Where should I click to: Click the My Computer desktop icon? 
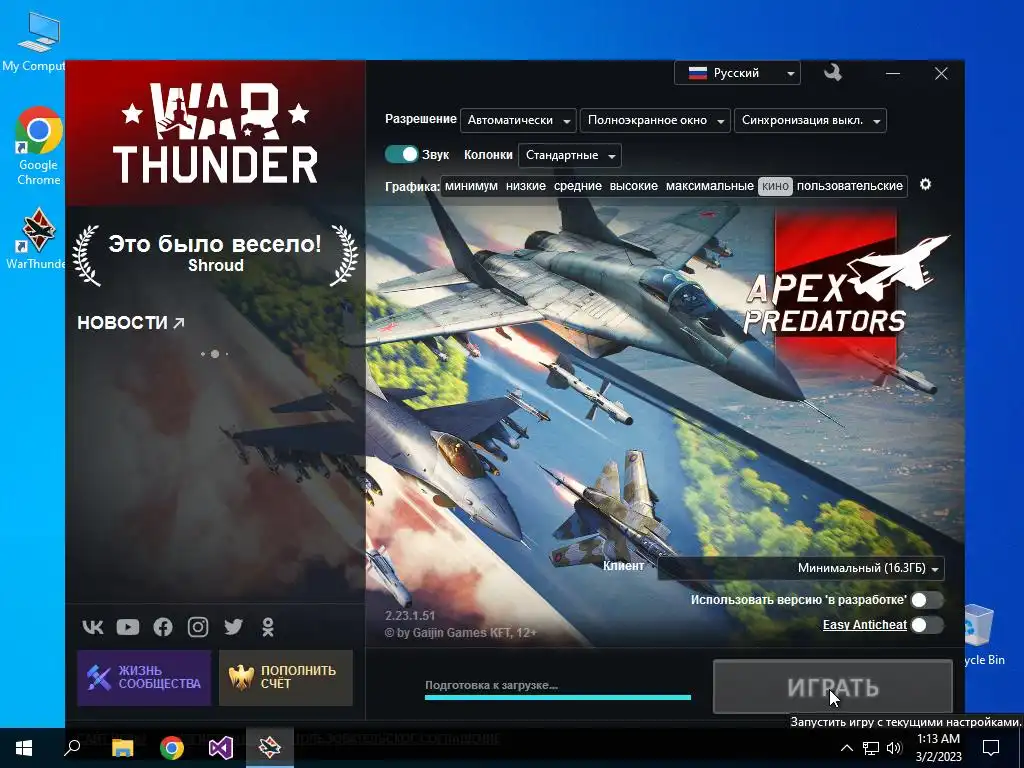pyautogui.click(x=34, y=42)
